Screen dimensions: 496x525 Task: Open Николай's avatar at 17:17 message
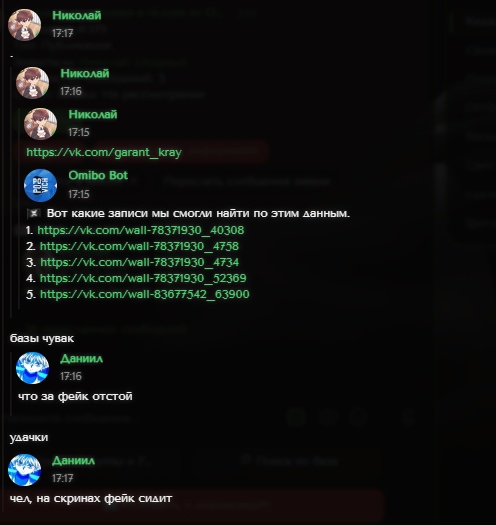(x=24, y=25)
